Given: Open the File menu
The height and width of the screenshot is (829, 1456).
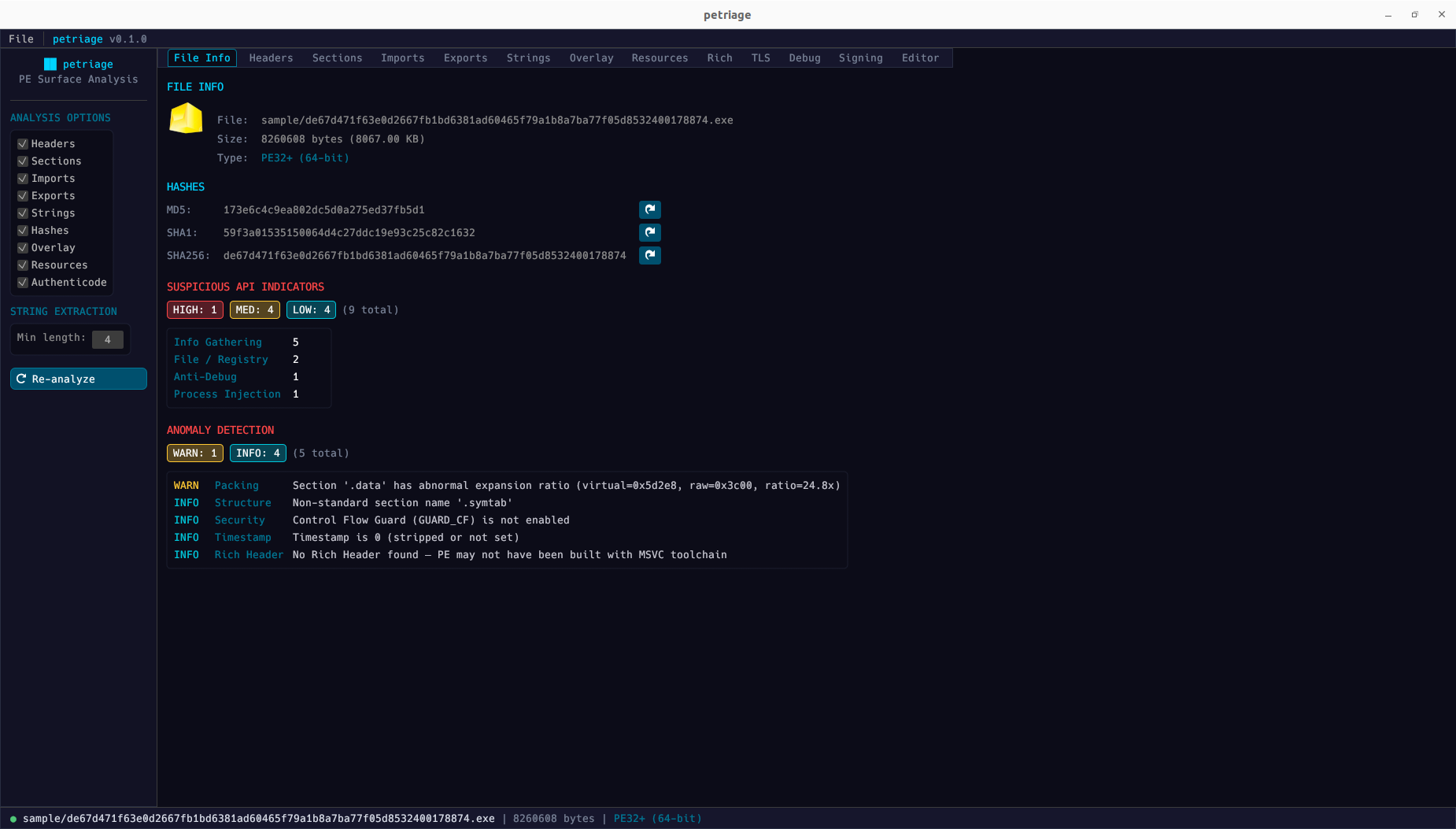Looking at the screenshot, I should [20, 38].
